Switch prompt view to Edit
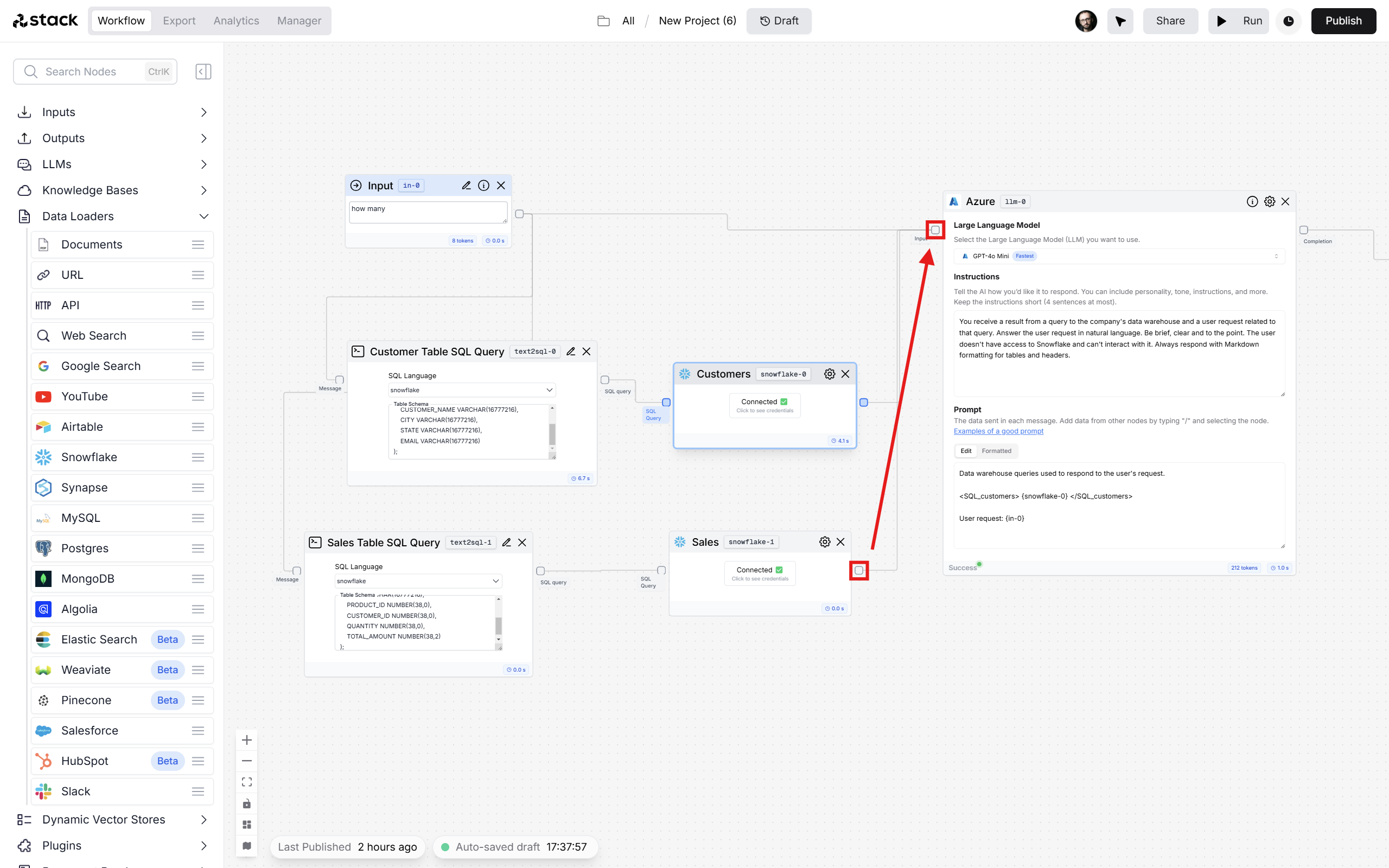Image resolution: width=1389 pixels, height=868 pixels. pos(966,451)
